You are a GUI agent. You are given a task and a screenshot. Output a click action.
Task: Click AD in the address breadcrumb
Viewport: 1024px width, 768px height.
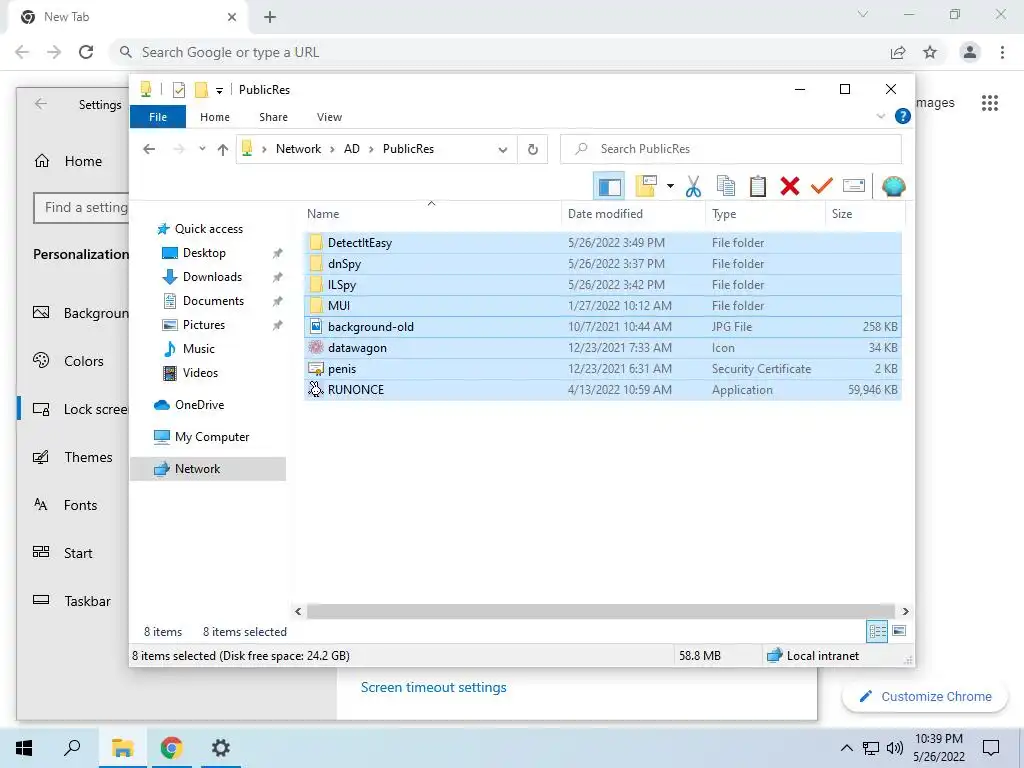[x=351, y=149]
